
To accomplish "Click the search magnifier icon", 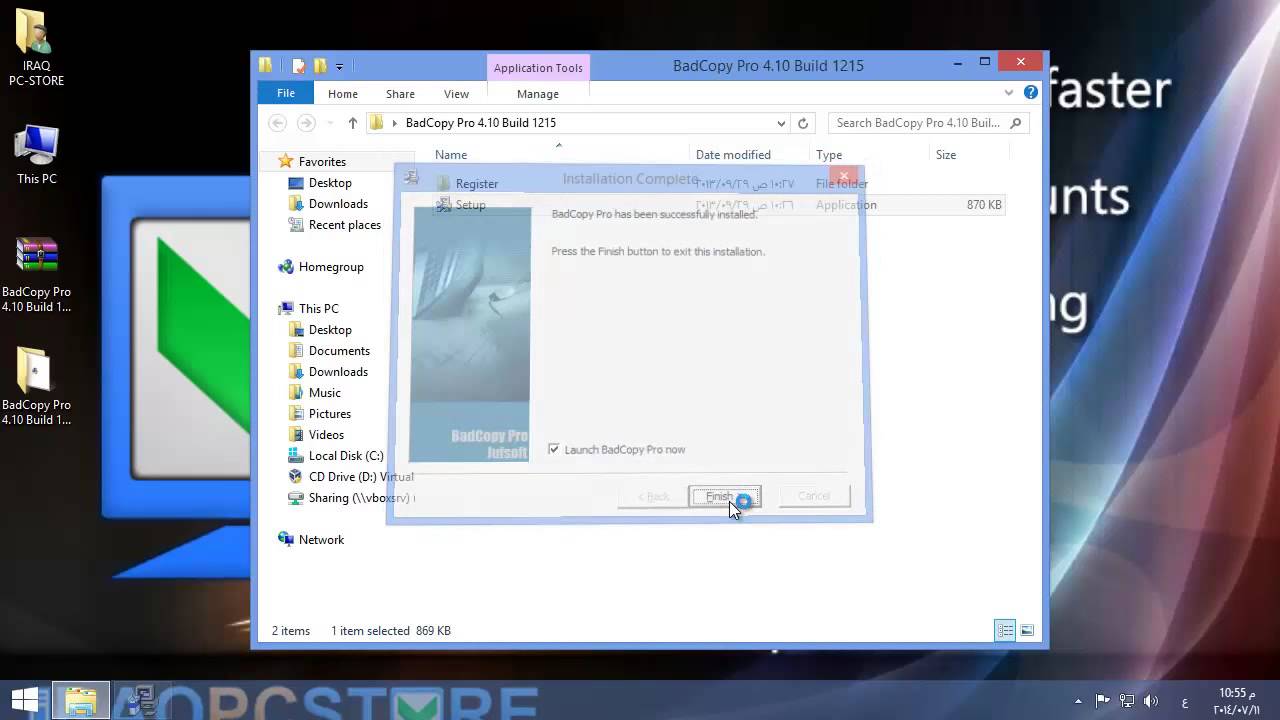I will pyautogui.click(x=1016, y=123).
